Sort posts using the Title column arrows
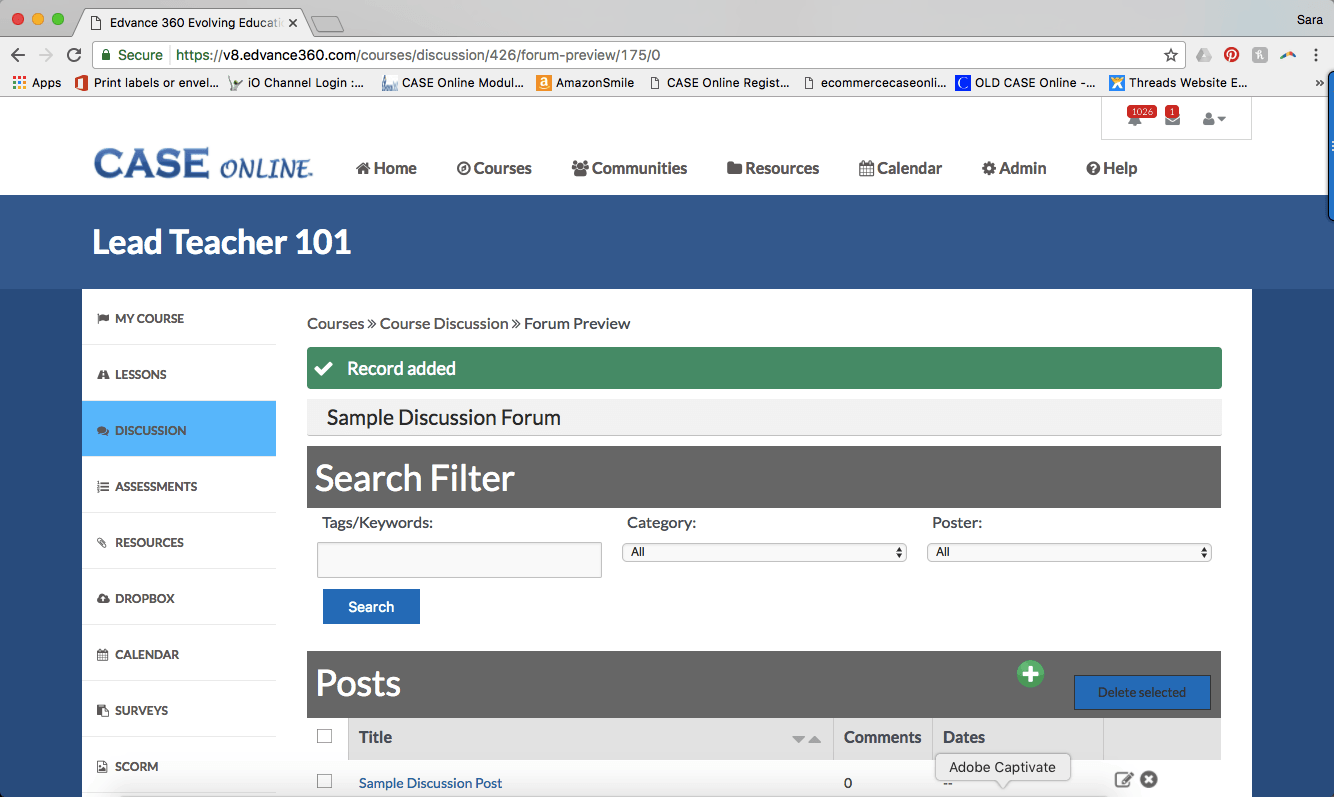This screenshot has width=1334, height=797. (x=806, y=739)
